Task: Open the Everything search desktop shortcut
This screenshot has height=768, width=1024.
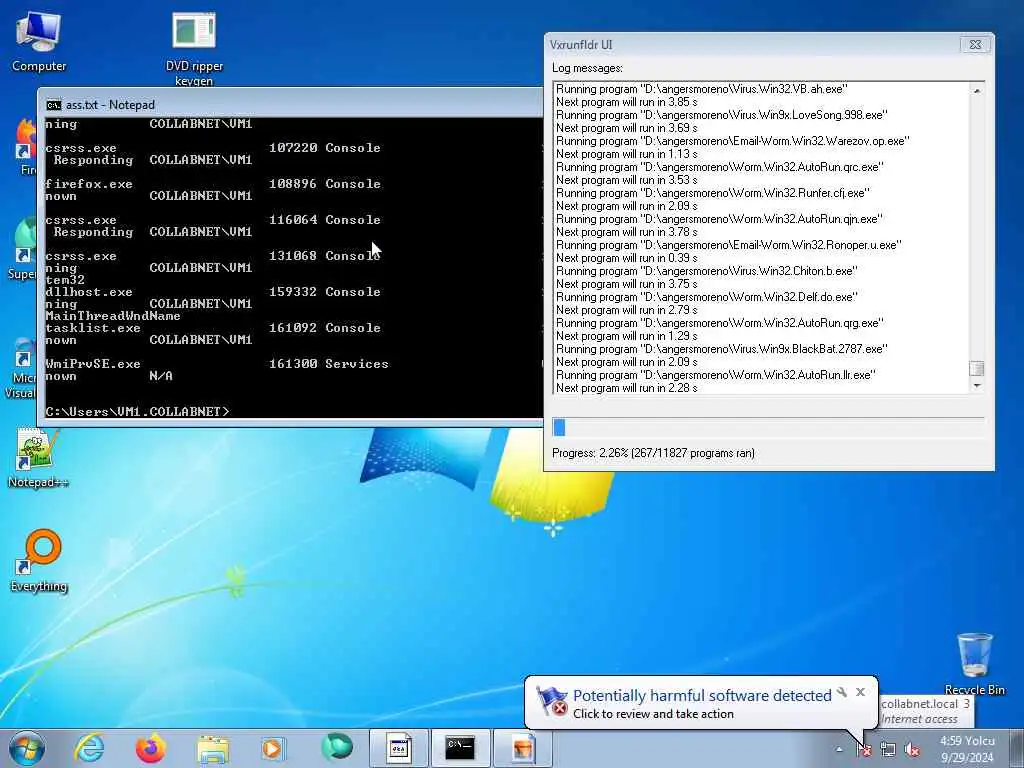Action: pyautogui.click(x=39, y=561)
